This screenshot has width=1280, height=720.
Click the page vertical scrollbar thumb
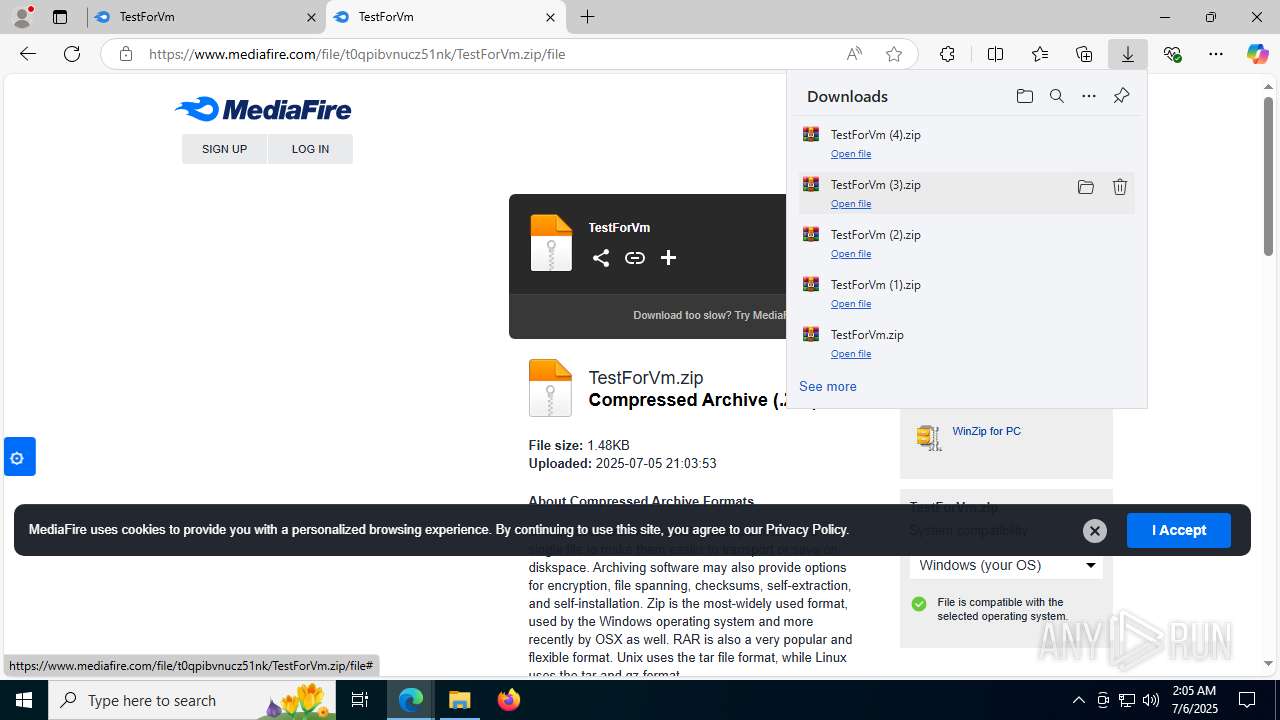(x=1268, y=175)
